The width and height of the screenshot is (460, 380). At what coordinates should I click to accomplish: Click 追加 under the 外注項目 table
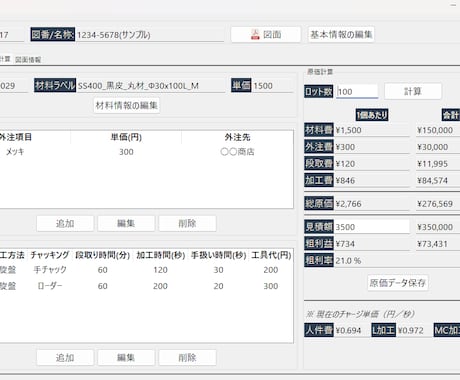click(x=65, y=223)
